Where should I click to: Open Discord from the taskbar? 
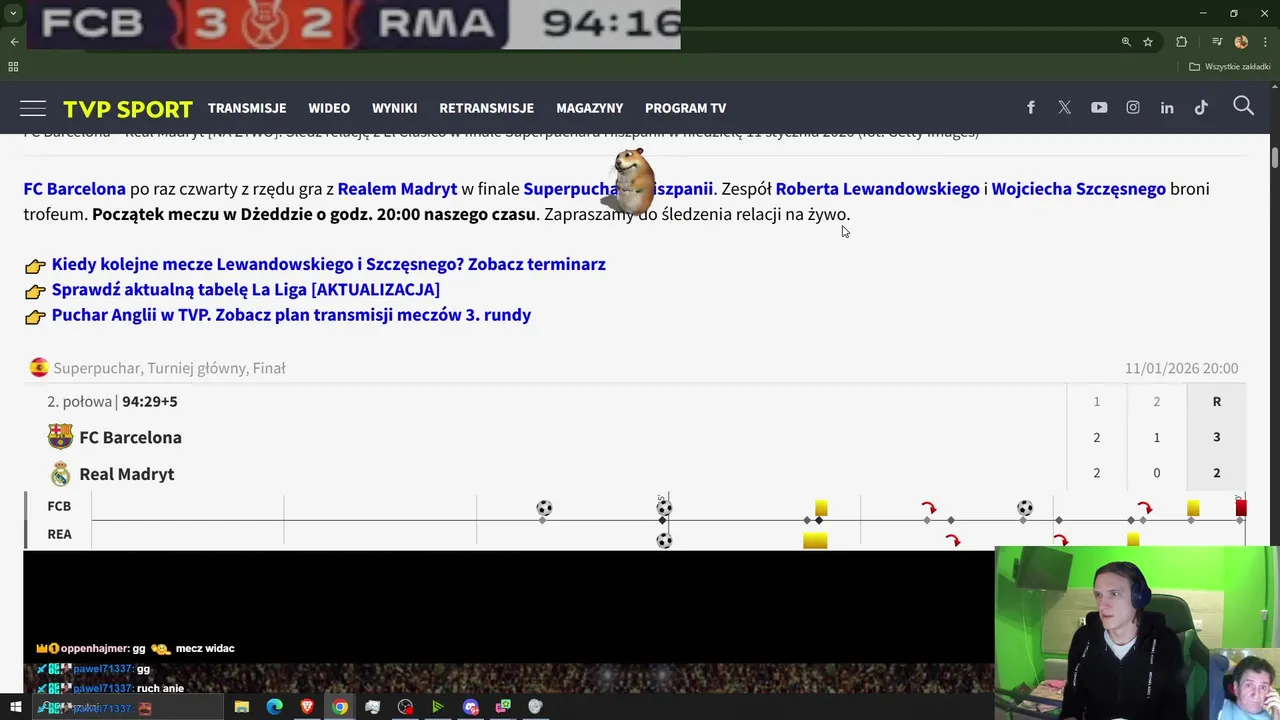pos(471,707)
